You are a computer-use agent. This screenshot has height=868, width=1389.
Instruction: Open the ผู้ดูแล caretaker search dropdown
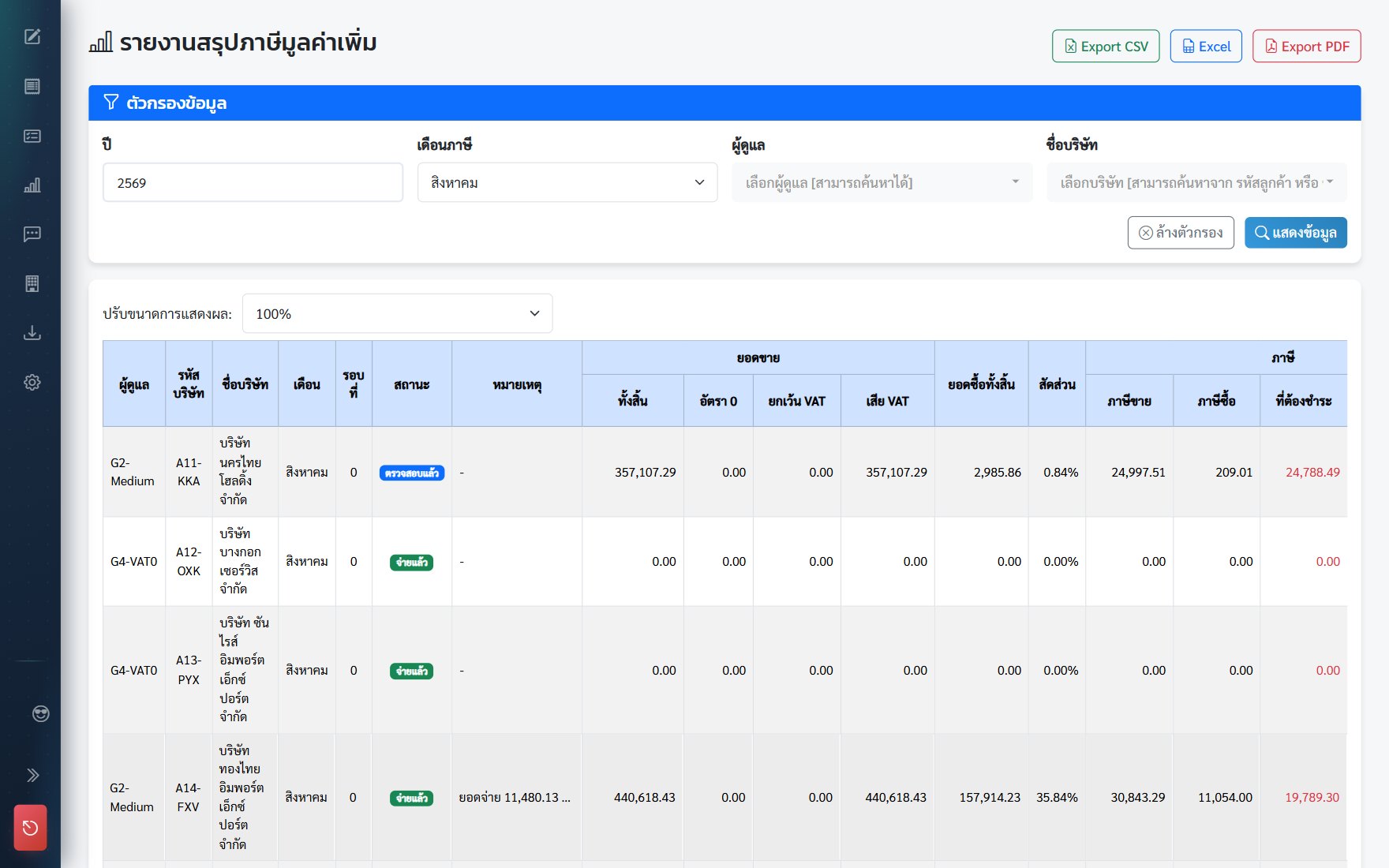click(x=882, y=182)
